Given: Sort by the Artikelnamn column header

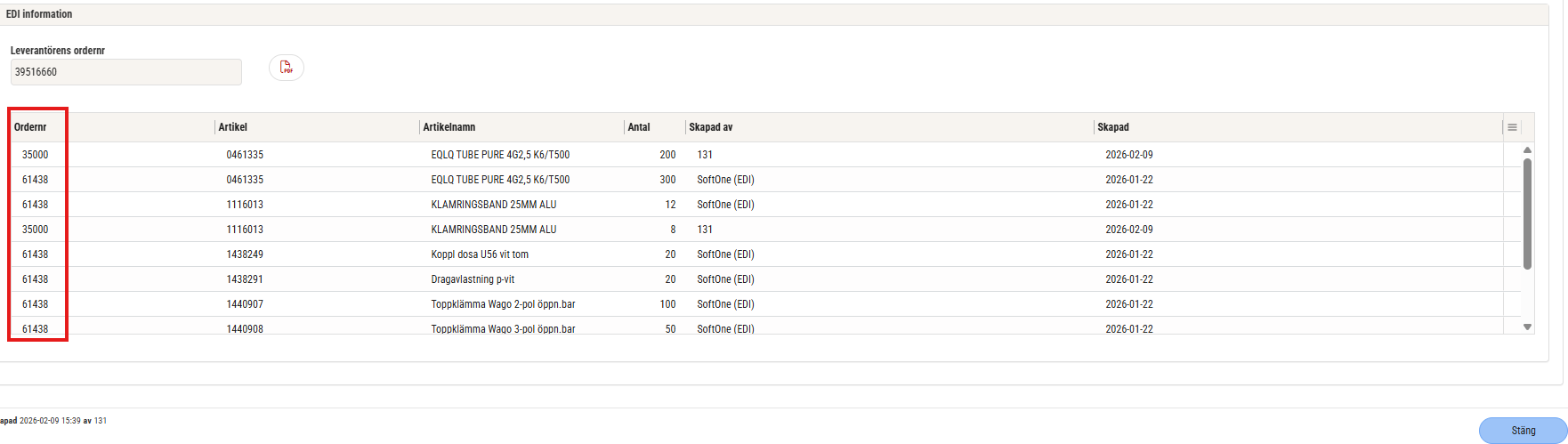Looking at the screenshot, I should pyautogui.click(x=449, y=127).
